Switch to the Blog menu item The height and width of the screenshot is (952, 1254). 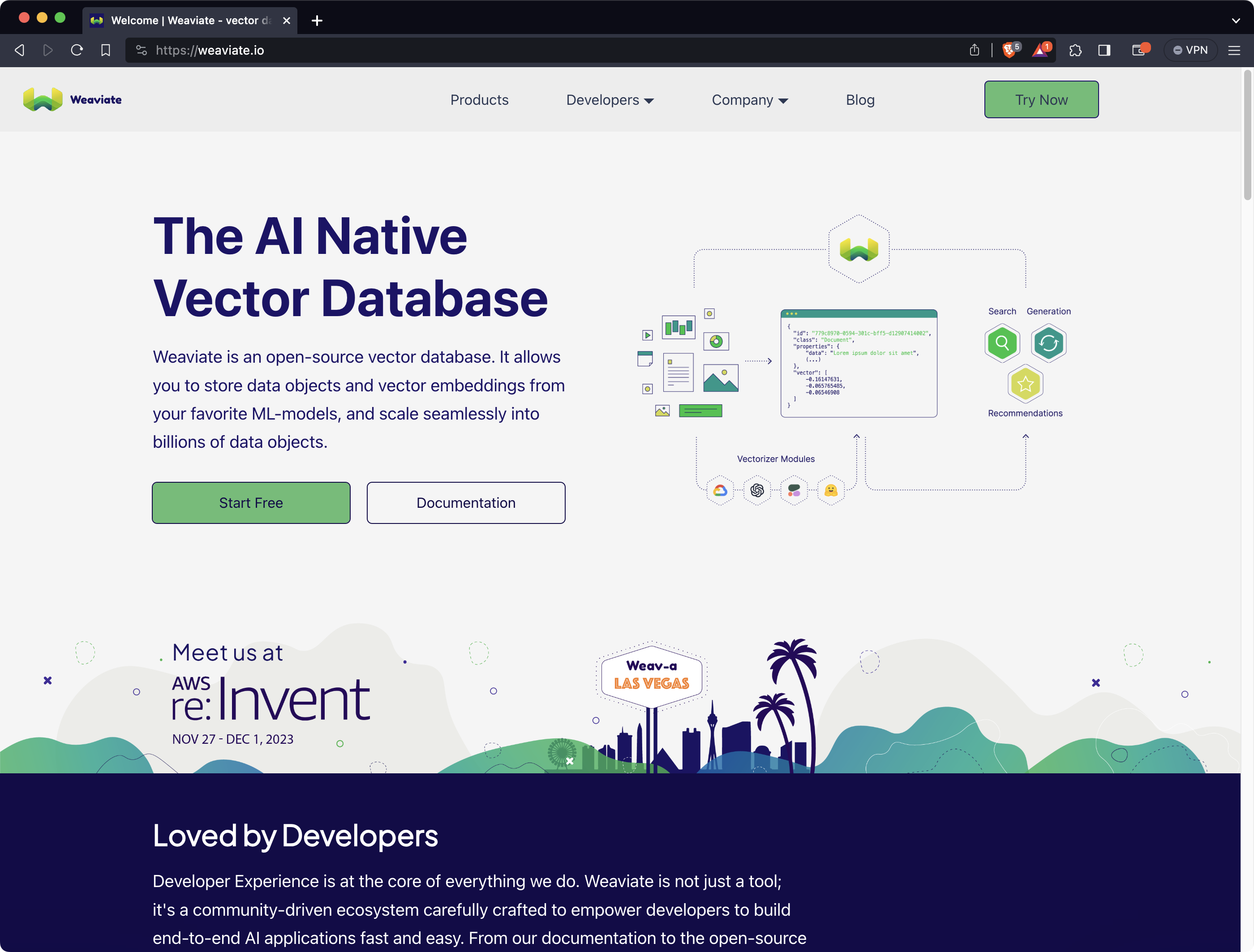pyautogui.click(x=860, y=100)
